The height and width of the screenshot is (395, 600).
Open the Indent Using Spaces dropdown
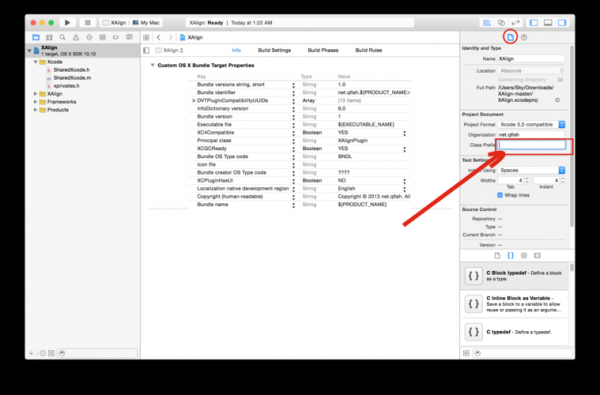point(532,170)
